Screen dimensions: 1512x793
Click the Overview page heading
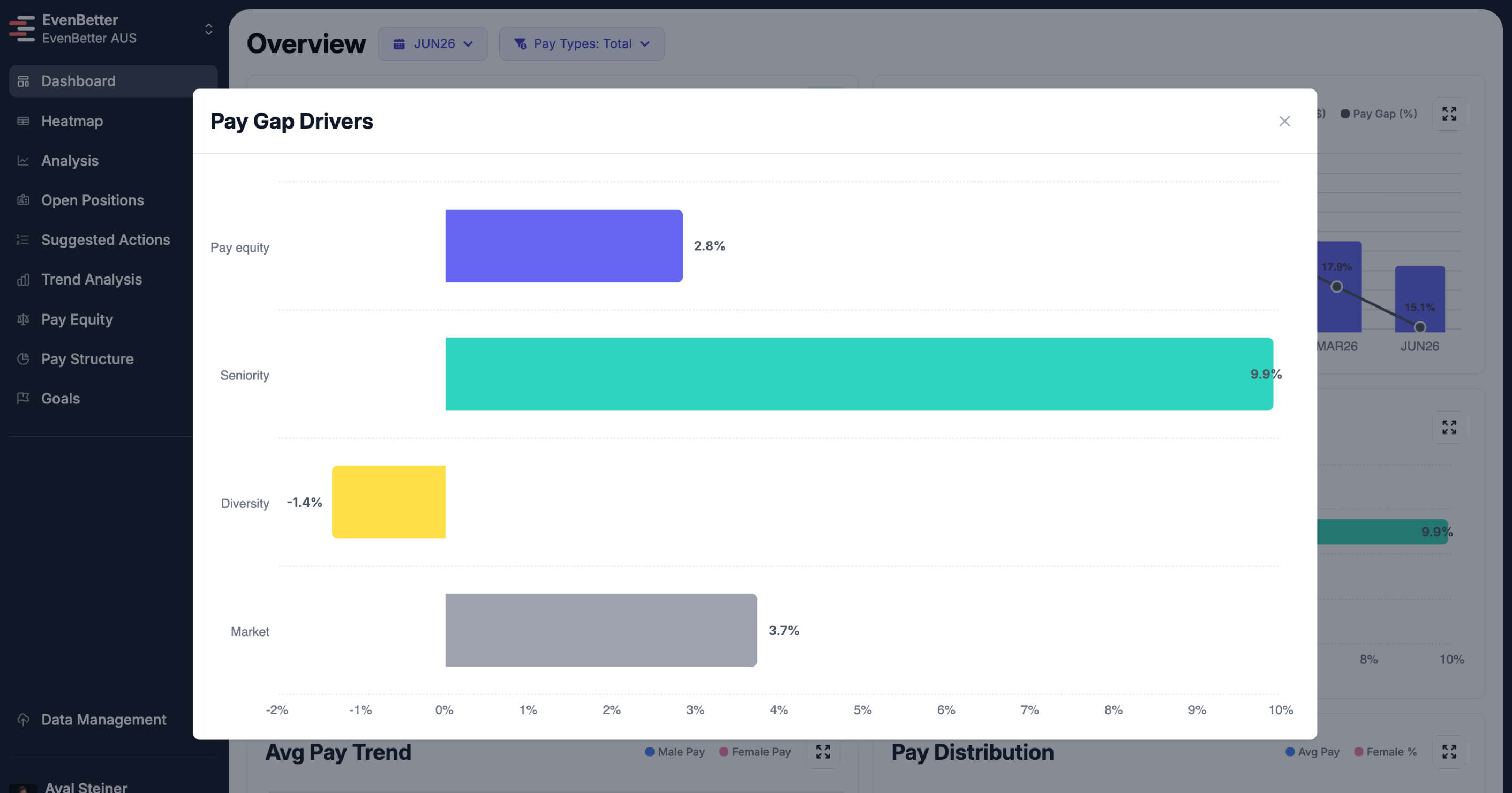point(306,43)
